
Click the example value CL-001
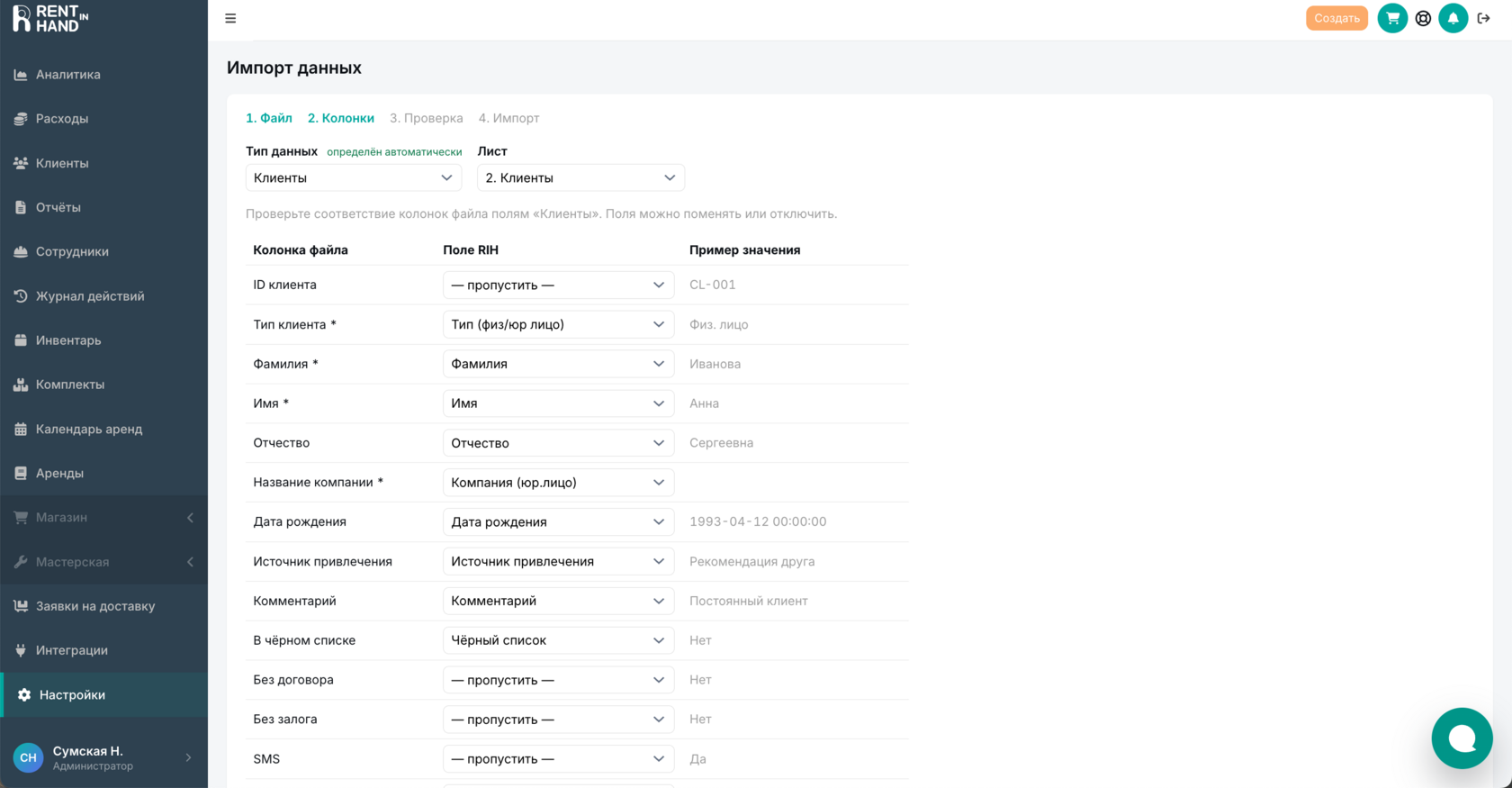713,285
